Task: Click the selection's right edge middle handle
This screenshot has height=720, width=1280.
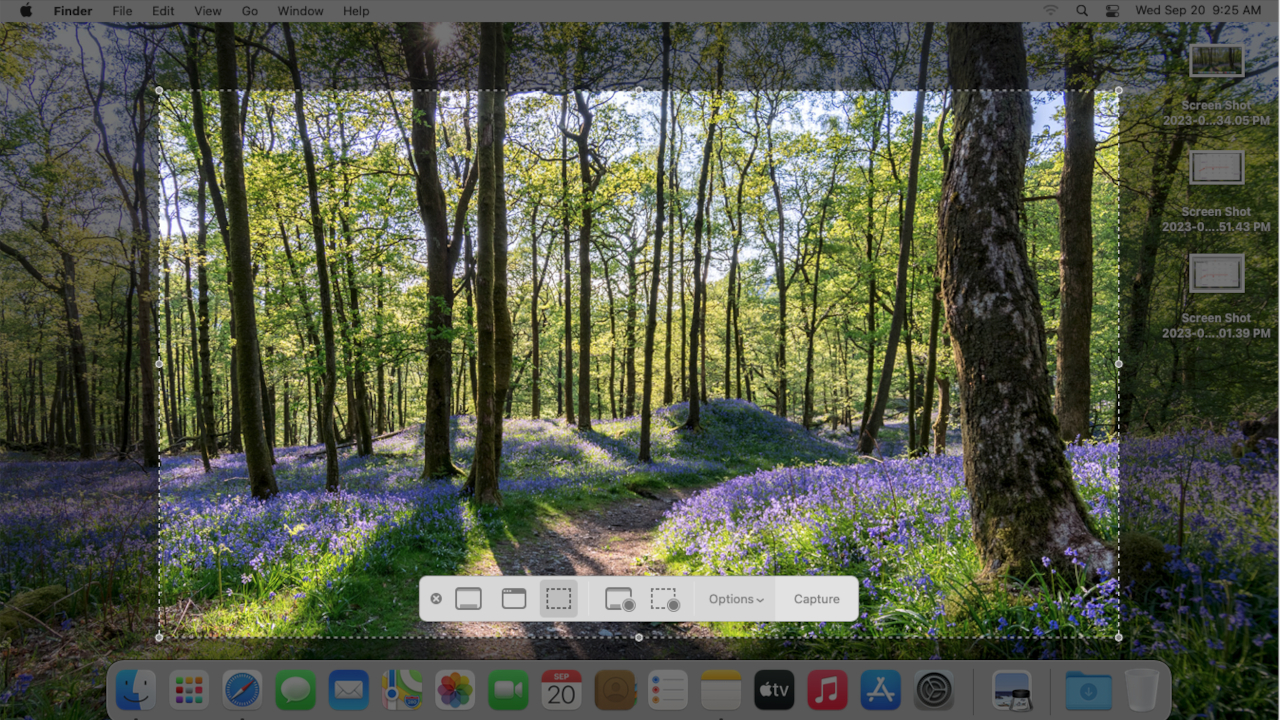Action: point(1118,364)
